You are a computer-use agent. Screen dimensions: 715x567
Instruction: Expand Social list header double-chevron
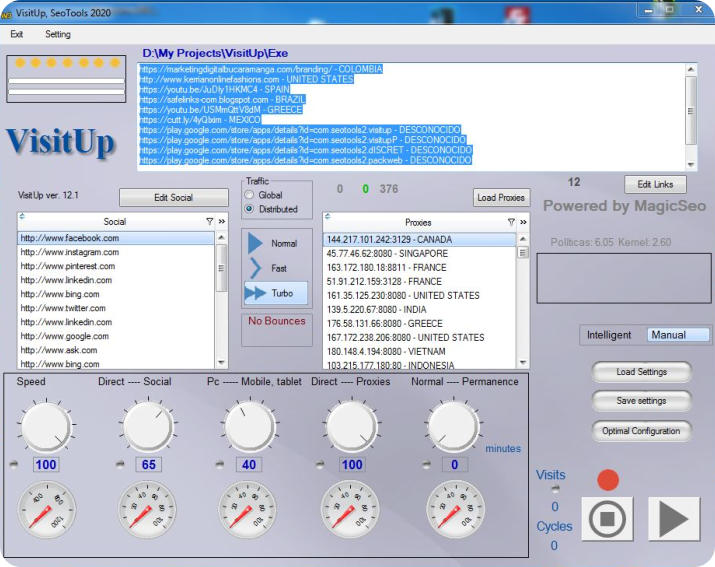pos(222,221)
